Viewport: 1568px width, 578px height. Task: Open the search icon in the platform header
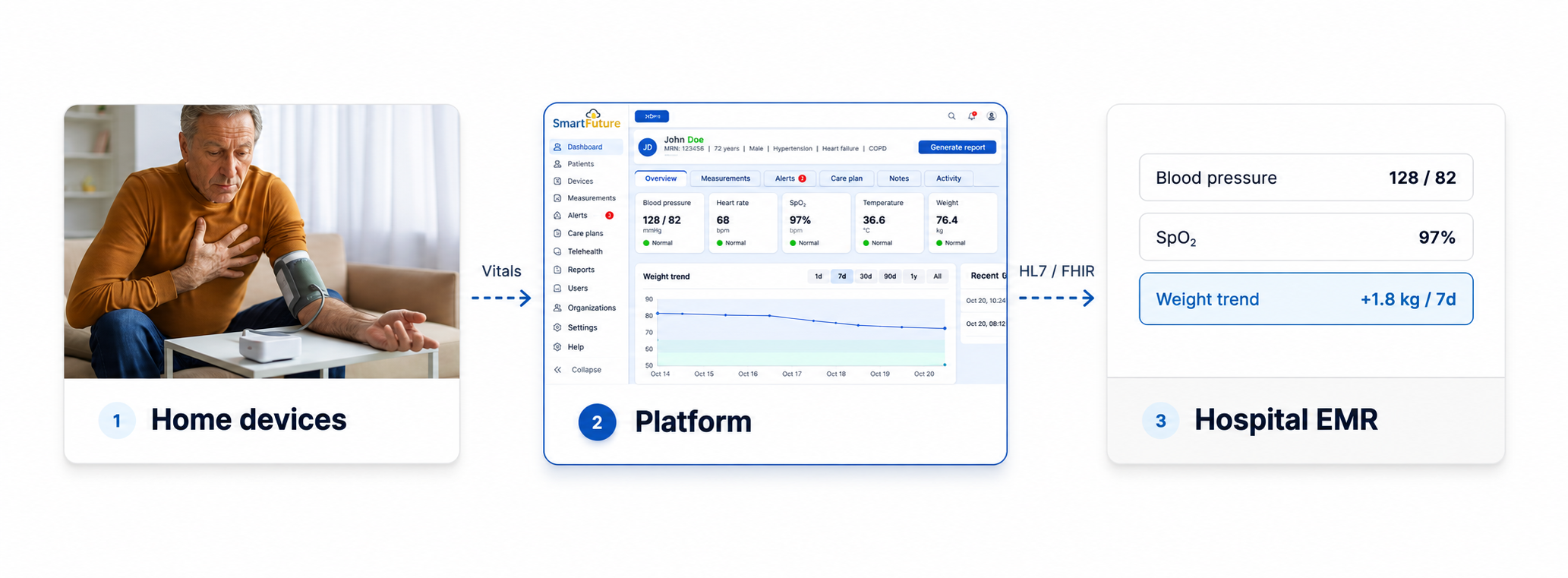point(951,116)
